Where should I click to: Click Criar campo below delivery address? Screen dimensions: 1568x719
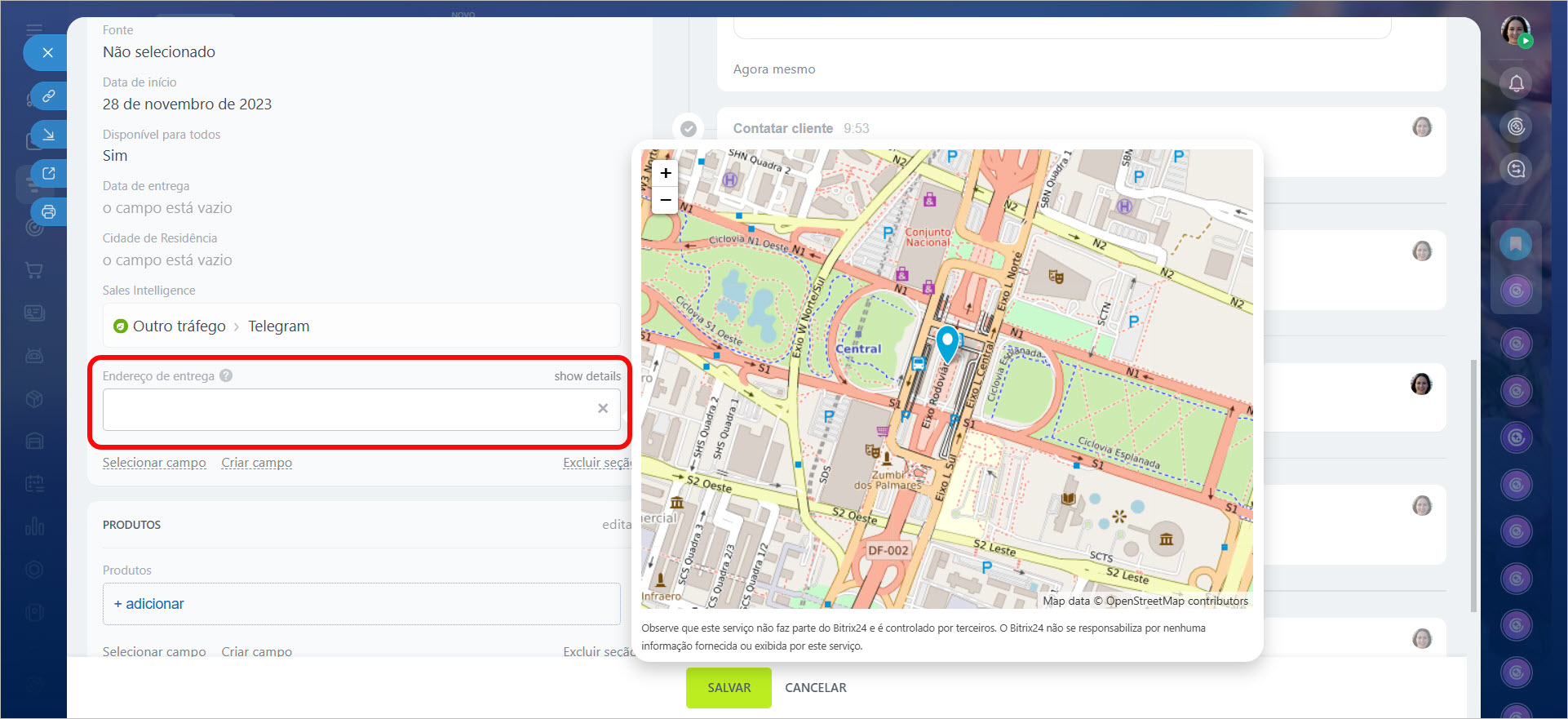coord(256,463)
